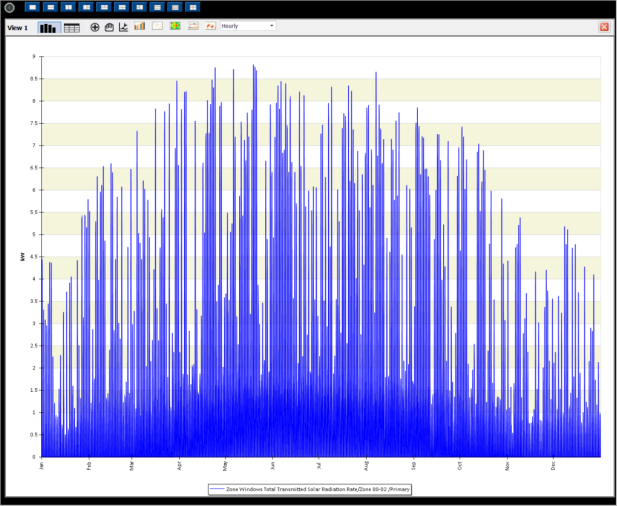Click the May label on x-axis
This screenshot has height=506, width=617.
tap(225, 466)
